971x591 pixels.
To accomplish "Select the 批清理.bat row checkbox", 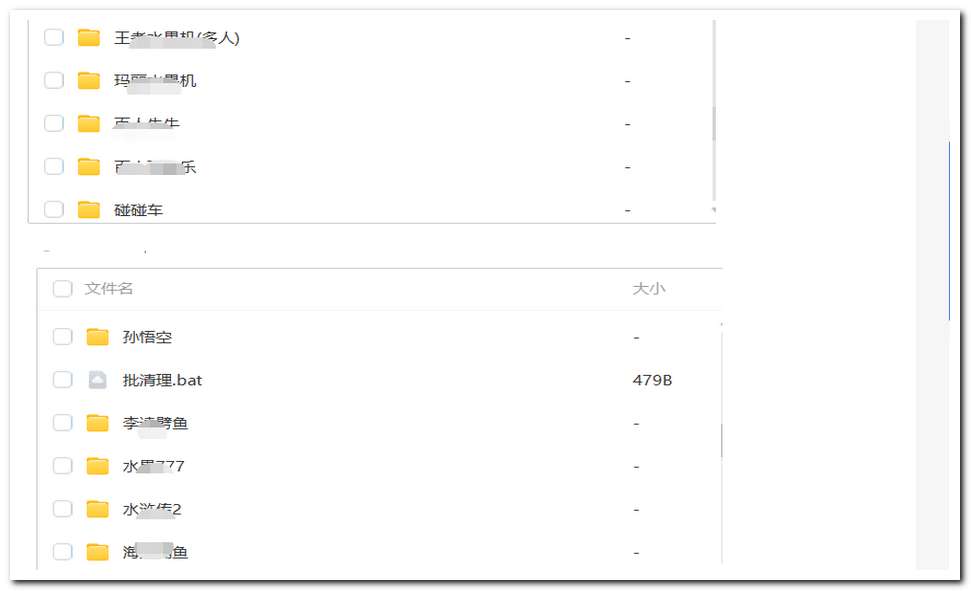I will click(x=62, y=380).
